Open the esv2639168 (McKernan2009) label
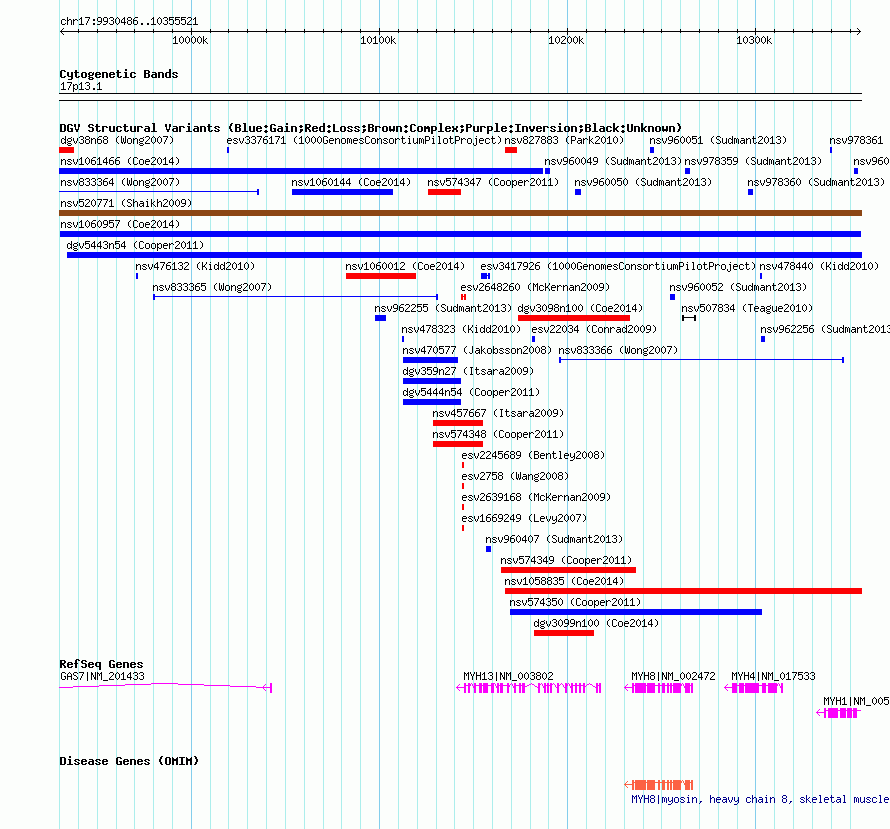Image resolution: width=890 pixels, height=829 pixels. click(x=536, y=497)
